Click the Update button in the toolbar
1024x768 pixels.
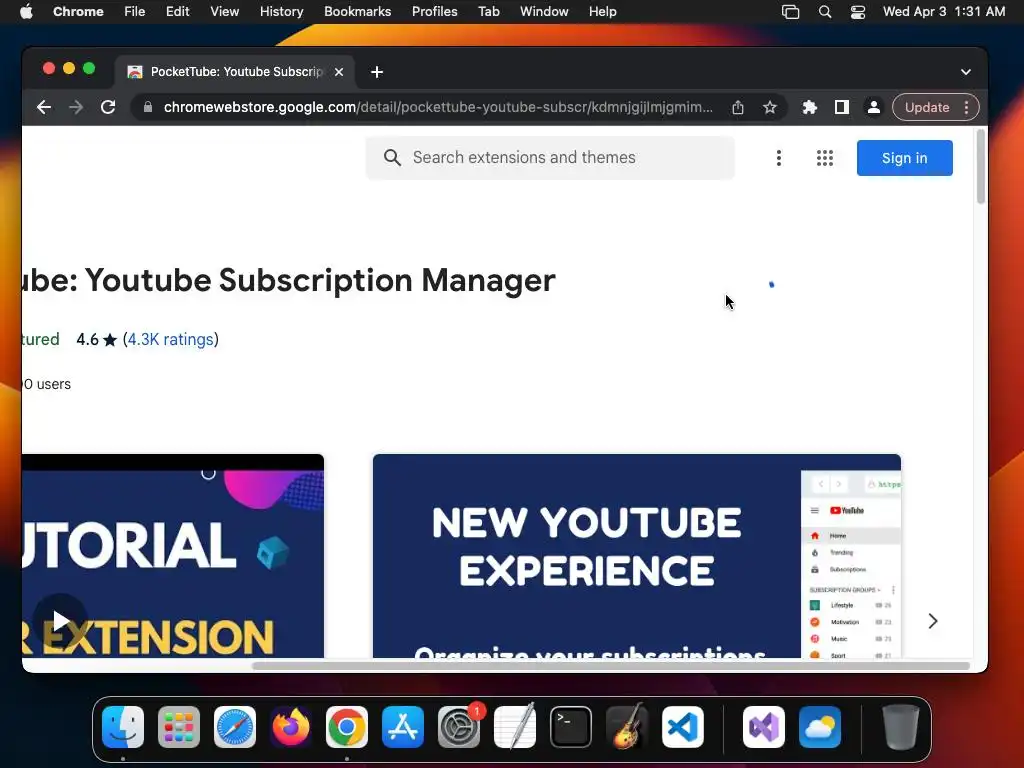[927, 107]
